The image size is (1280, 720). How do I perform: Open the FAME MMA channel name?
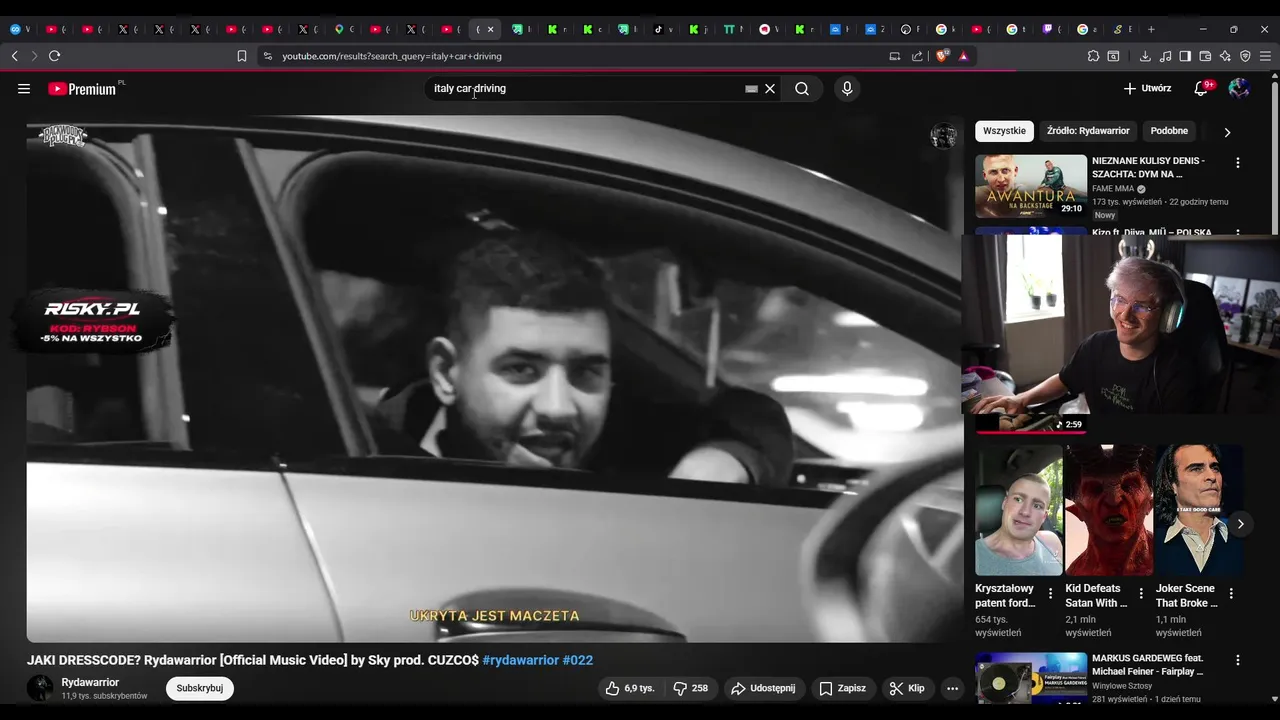[1115, 188]
